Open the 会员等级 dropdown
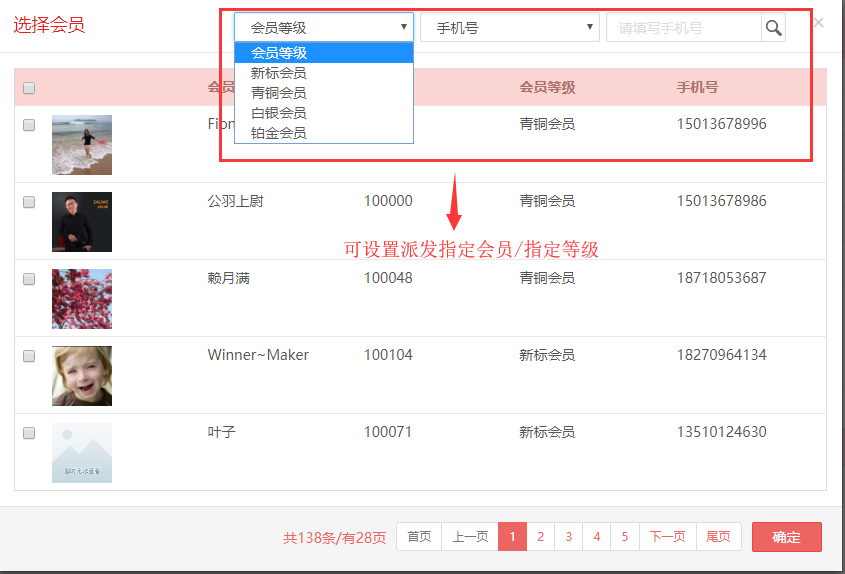Screen dimensions: 845x574 click(x=323, y=28)
